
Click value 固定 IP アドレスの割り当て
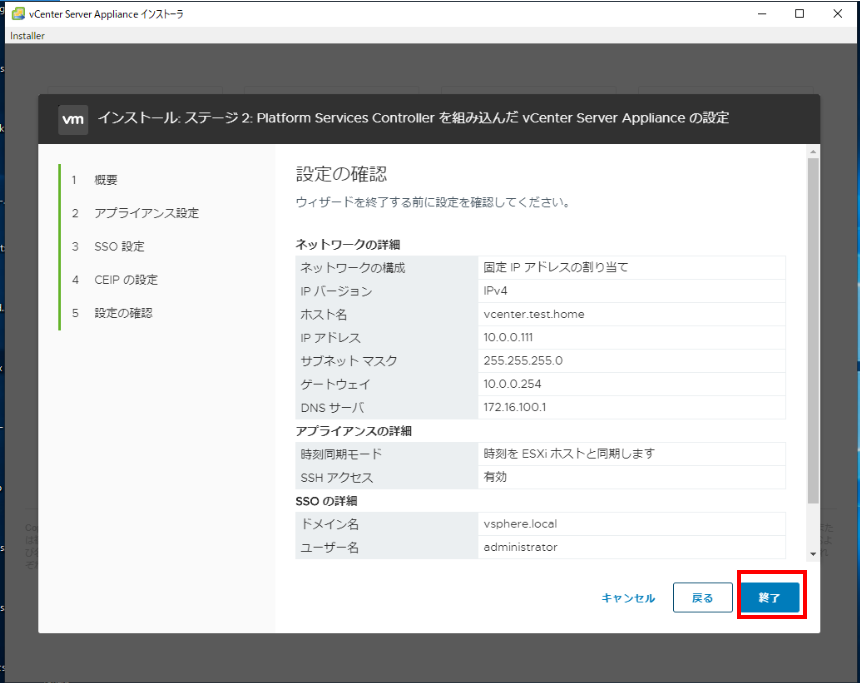click(556, 267)
